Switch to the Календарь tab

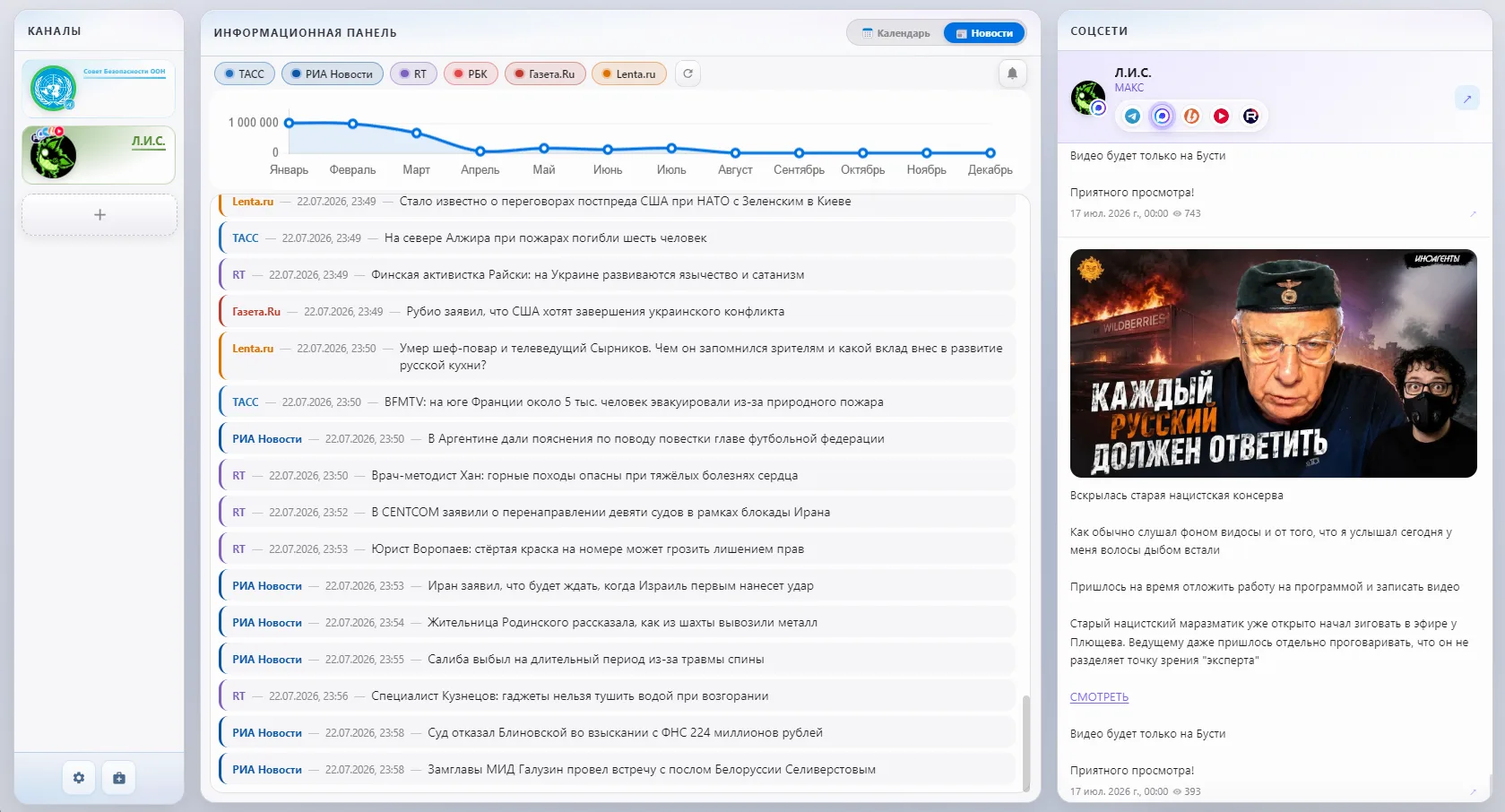tap(896, 33)
